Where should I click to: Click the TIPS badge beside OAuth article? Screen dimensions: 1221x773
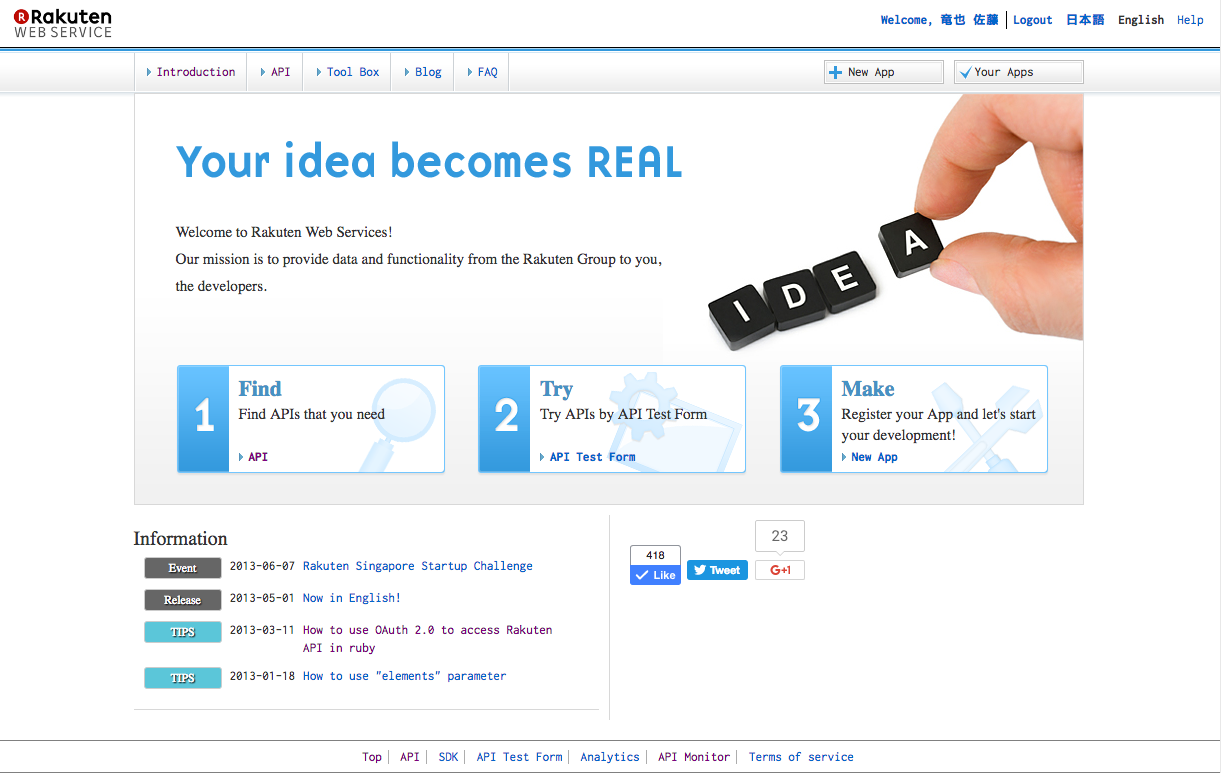coord(183,632)
